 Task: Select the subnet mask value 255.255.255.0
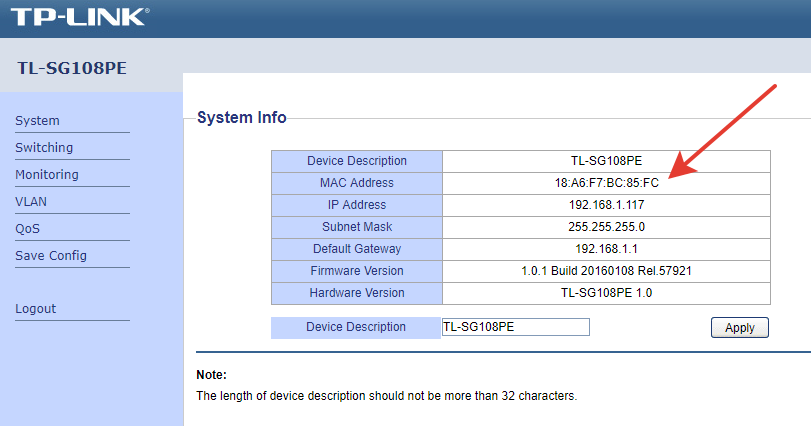606,227
